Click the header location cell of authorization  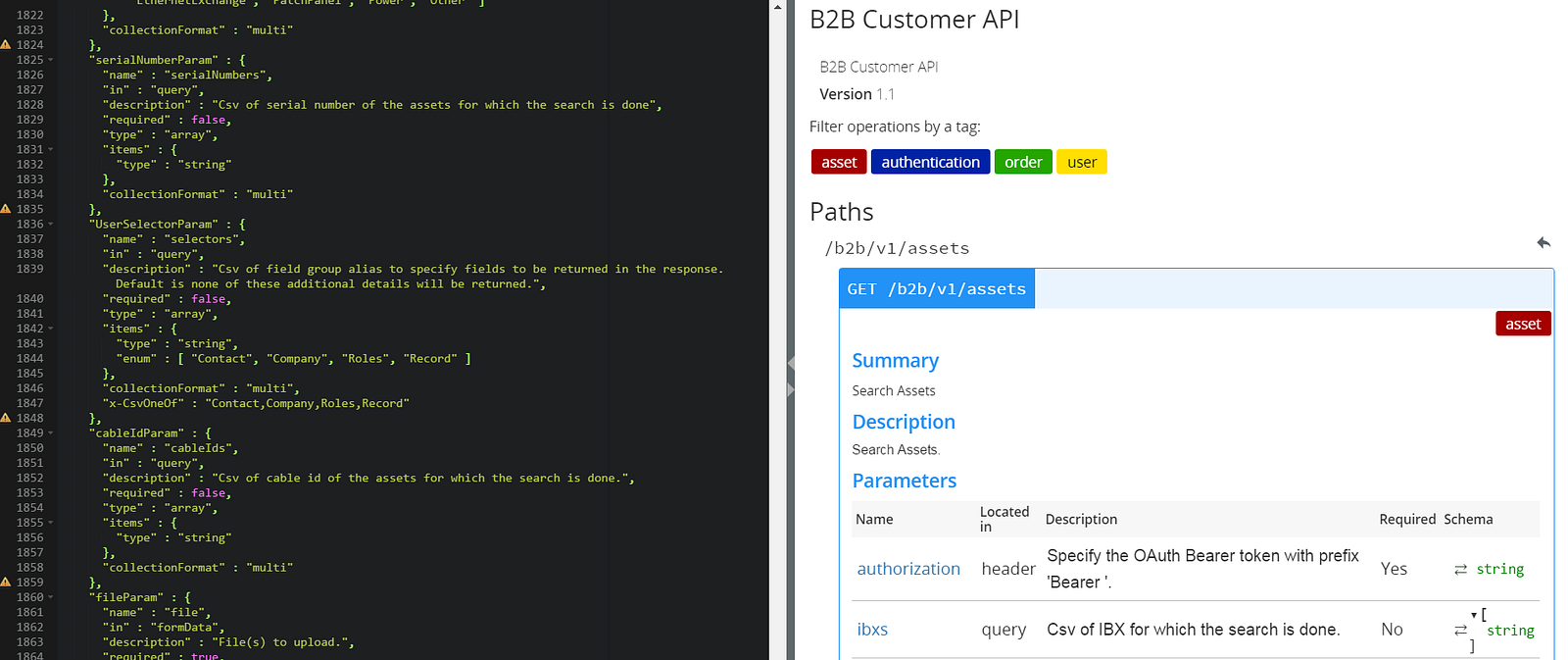click(x=1008, y=569)
